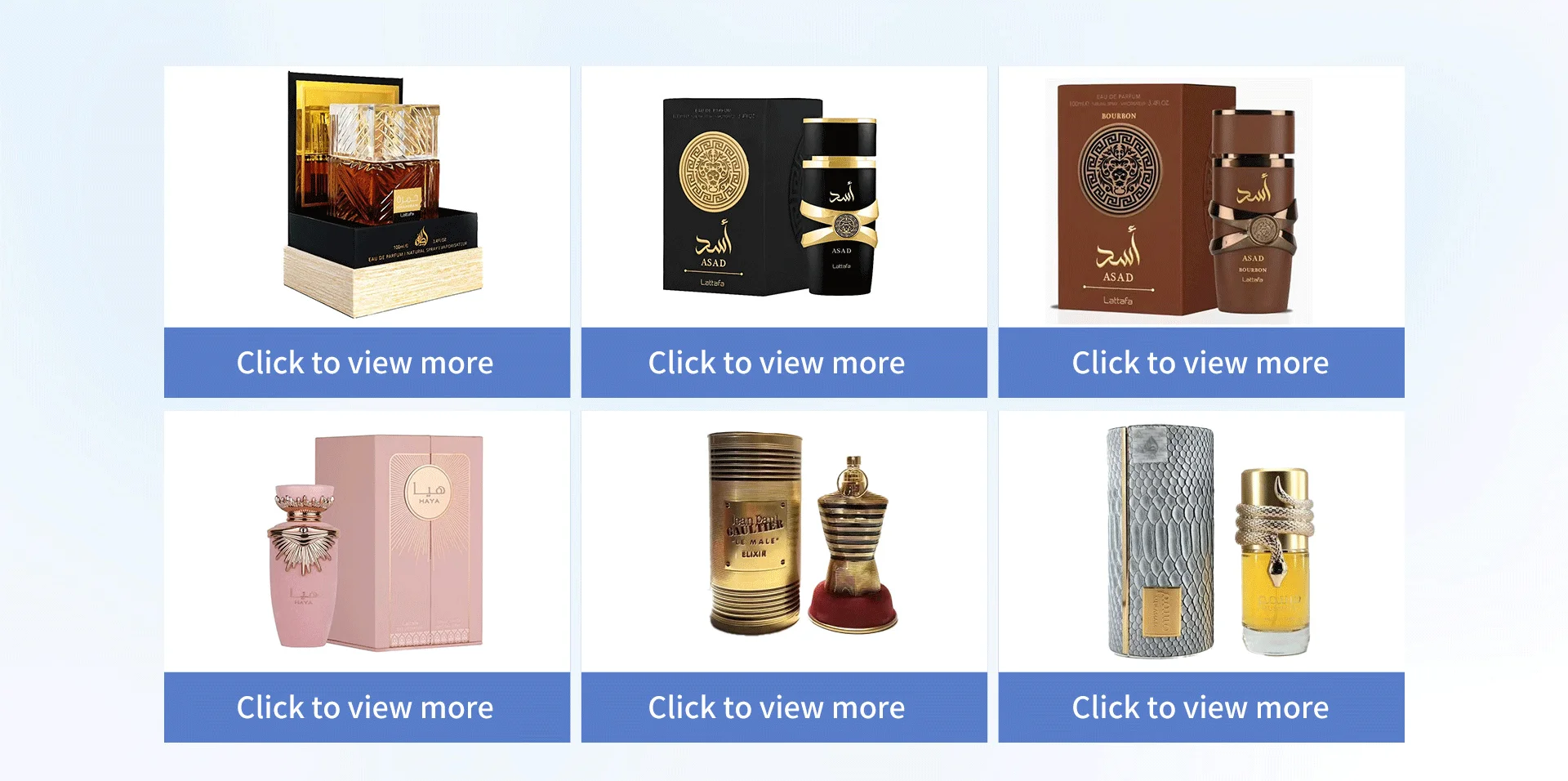1568x781 pixels.
Task: Select the grey snake-skin cylindrical box
Action: click(1160, 541)
